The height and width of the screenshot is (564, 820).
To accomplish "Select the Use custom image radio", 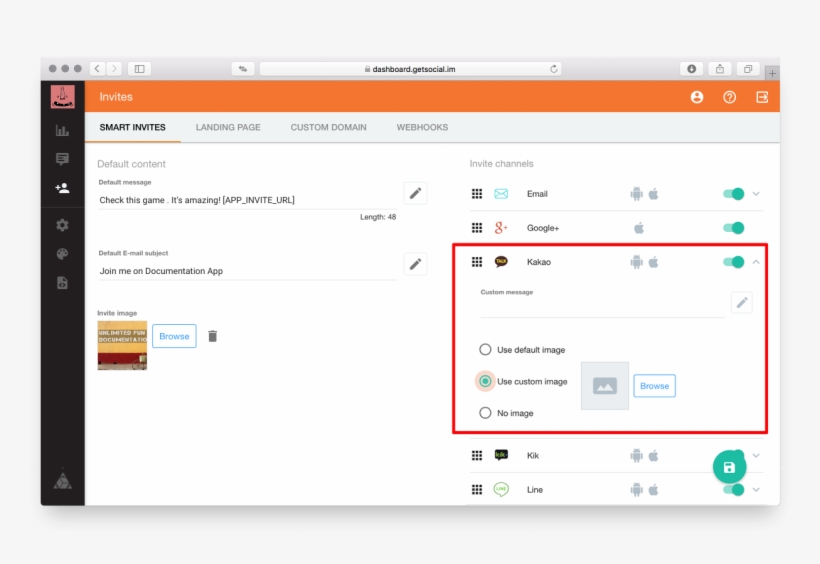I will coord(485,381).
